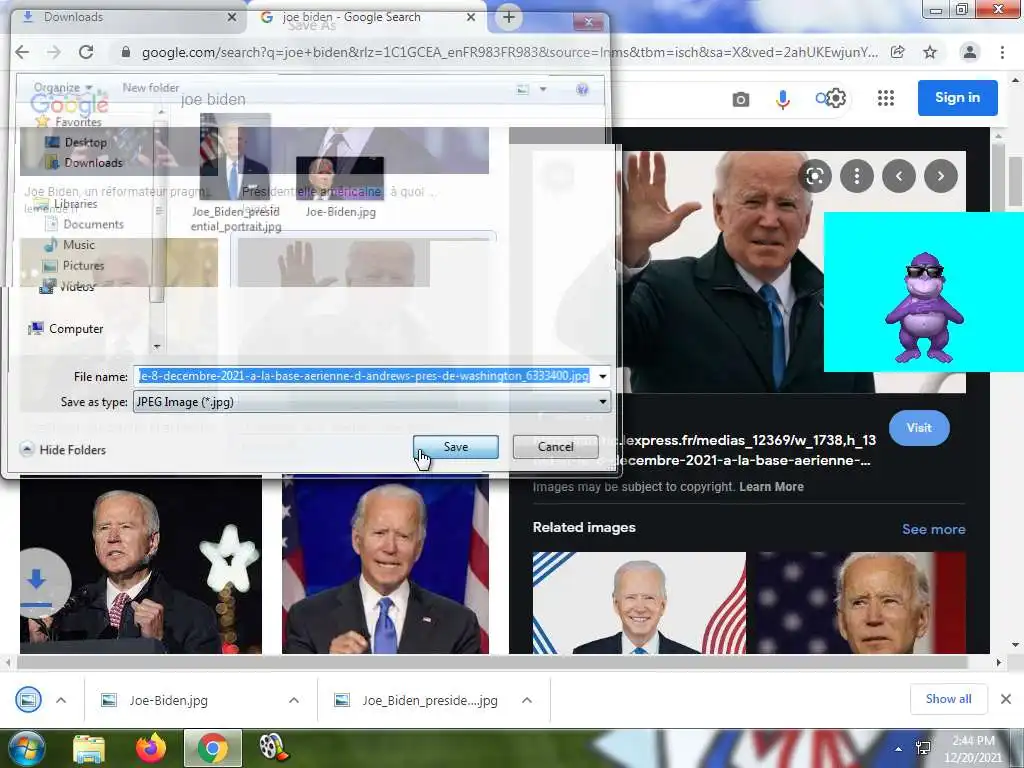Image resolution: width=1024 pixels, height=768 pixels.
Task: Open the three-dot options on preview image
Action: [857, 176]
